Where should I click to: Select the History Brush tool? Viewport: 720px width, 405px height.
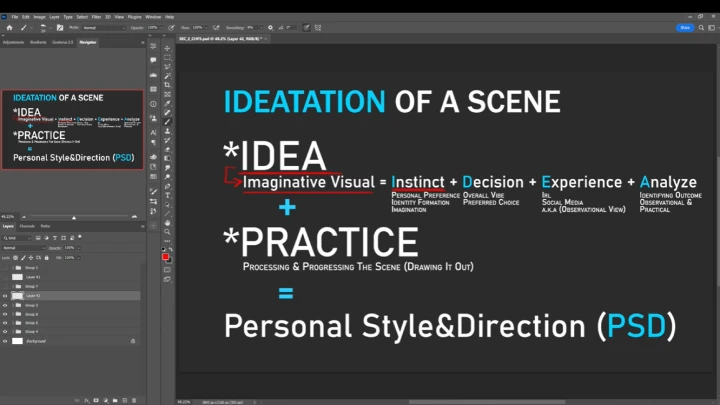pyautogui.click(x=167, y=141)
